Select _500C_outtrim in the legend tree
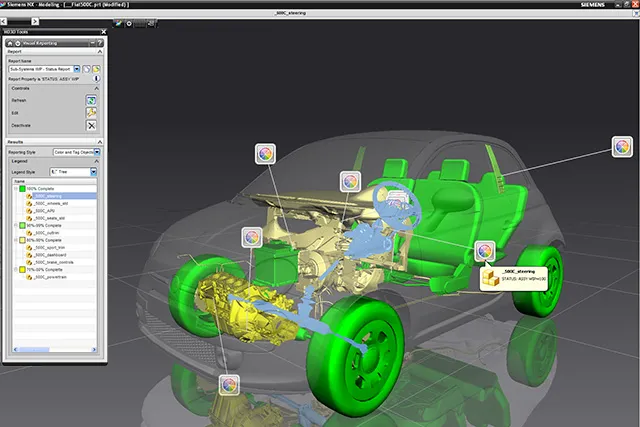The height and width of the screenshot is (427, 640). pyautogui.click(x=47, y=233)
